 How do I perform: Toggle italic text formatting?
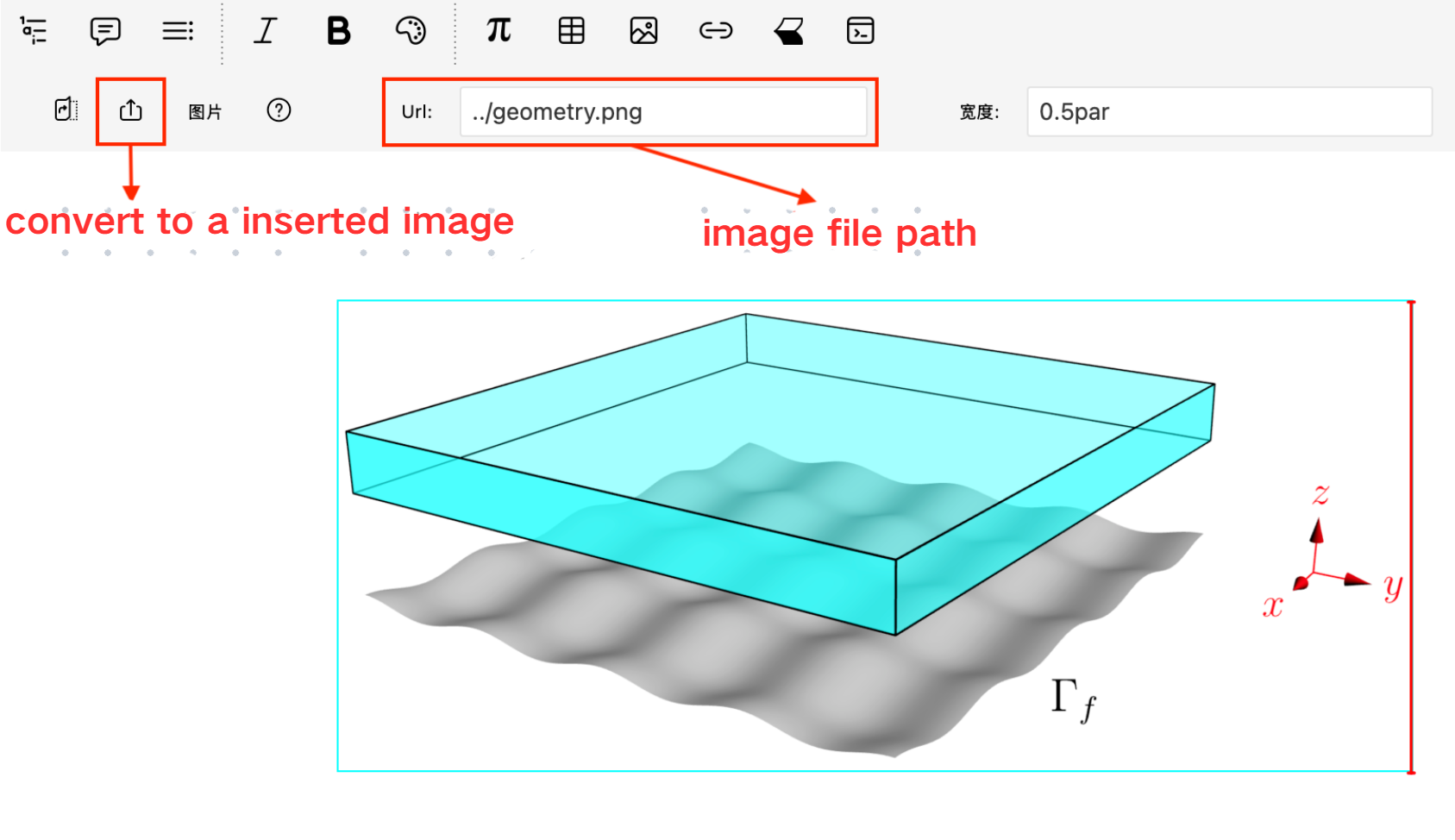click(x=265, y=31)
